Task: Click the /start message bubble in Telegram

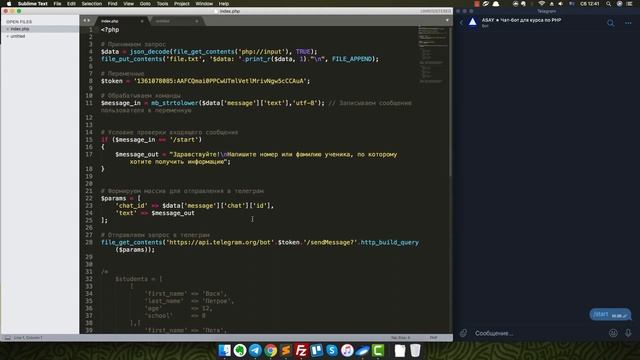Action: (x=610, y=314)
